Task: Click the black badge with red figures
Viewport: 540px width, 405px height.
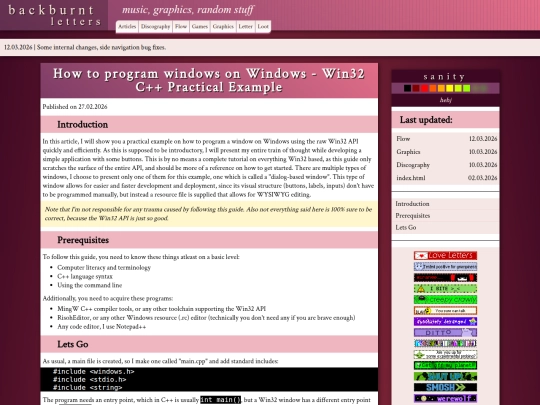Action: coord(445,278)
